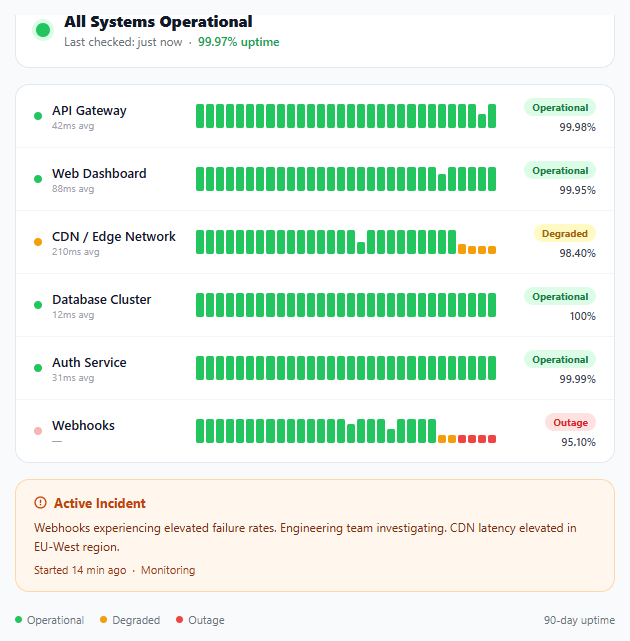Image resolution: width=630 pixels, height=641 pixels.
Task: Click the 42ms avg latency value
Action: pos(73,126)
